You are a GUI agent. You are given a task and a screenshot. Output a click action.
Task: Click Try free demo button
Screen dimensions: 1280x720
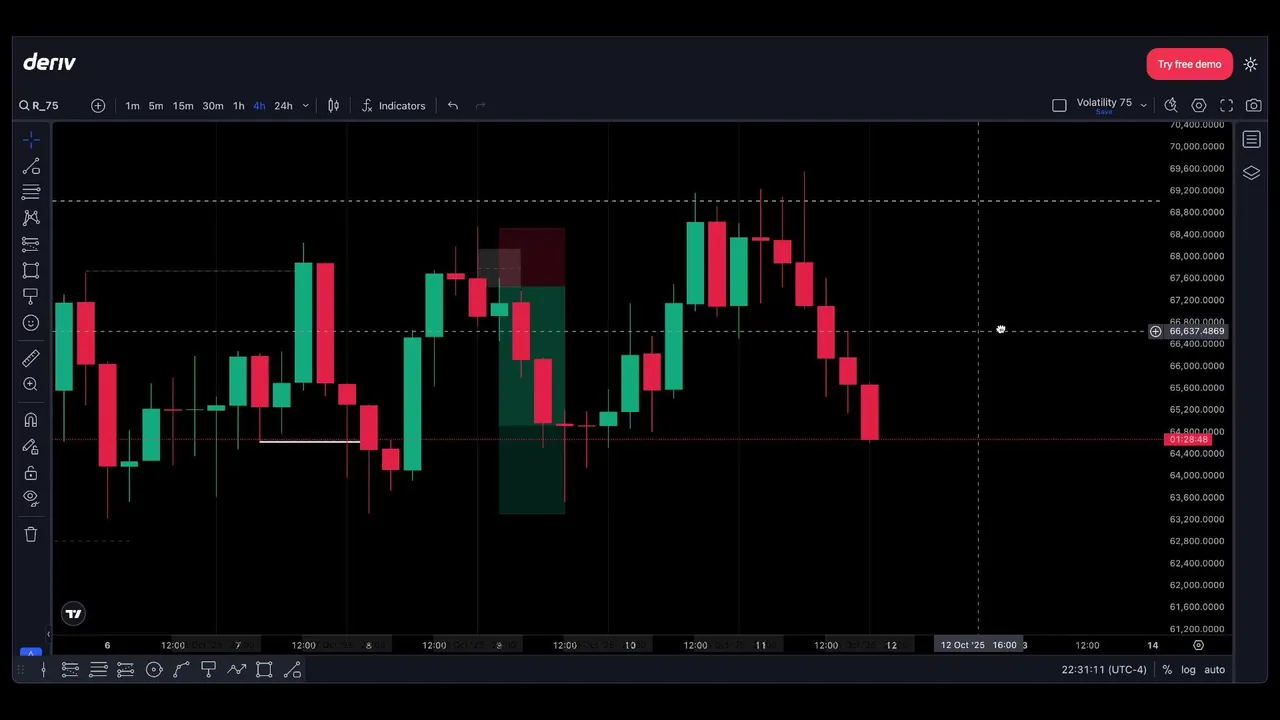click(1189, 64)
